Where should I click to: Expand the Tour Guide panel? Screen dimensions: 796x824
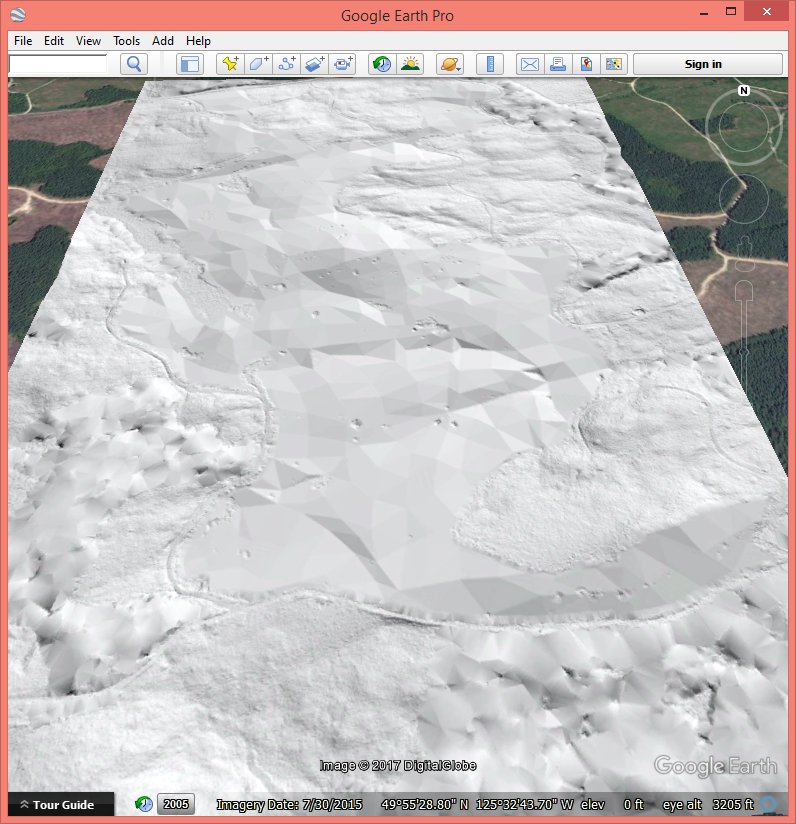pos(61,804)
